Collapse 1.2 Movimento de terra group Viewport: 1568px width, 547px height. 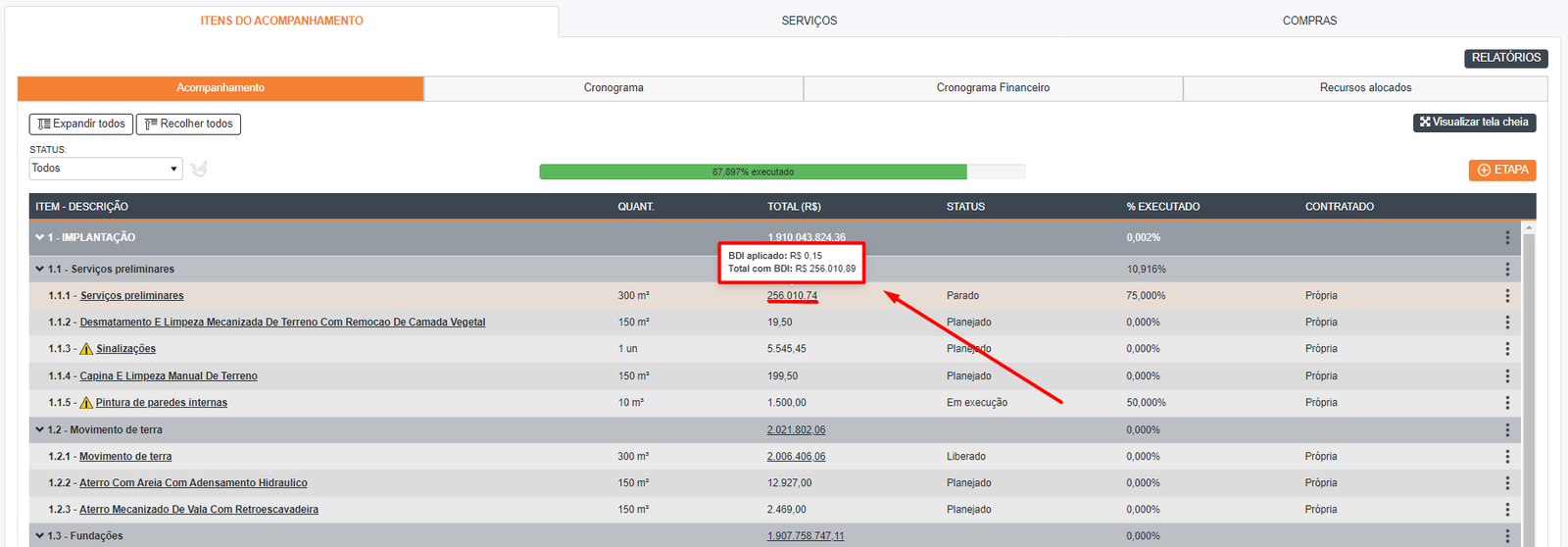pos(40,429)
